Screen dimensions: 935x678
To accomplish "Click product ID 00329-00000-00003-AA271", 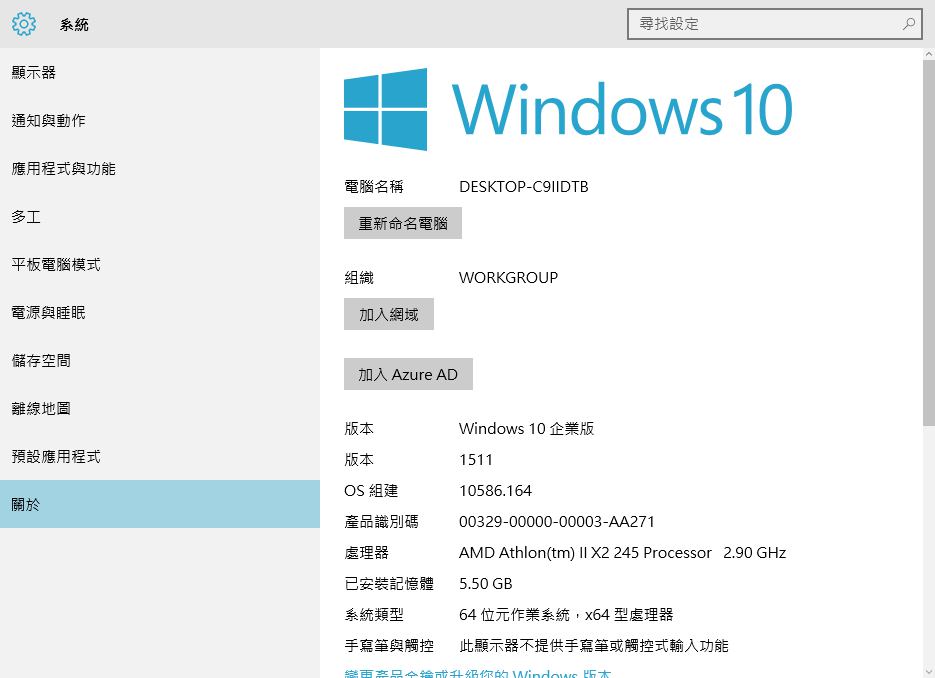I will [x=557, y=522].
